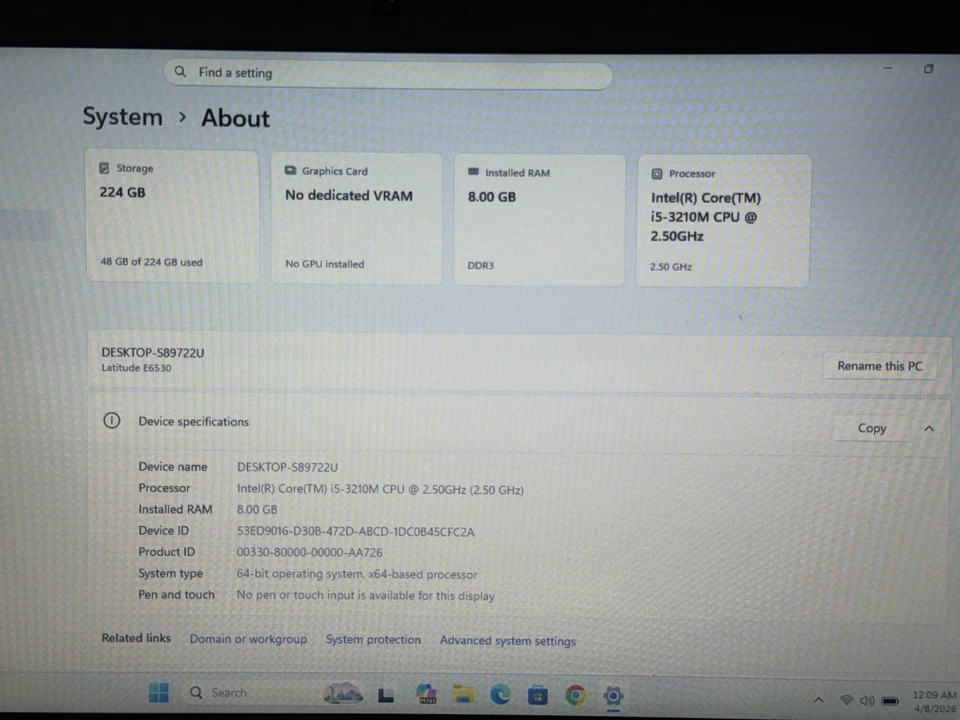This screenshot has width=960, height=720.
Task: Open the Graphics Card info card
Action: tap(356, 218)
